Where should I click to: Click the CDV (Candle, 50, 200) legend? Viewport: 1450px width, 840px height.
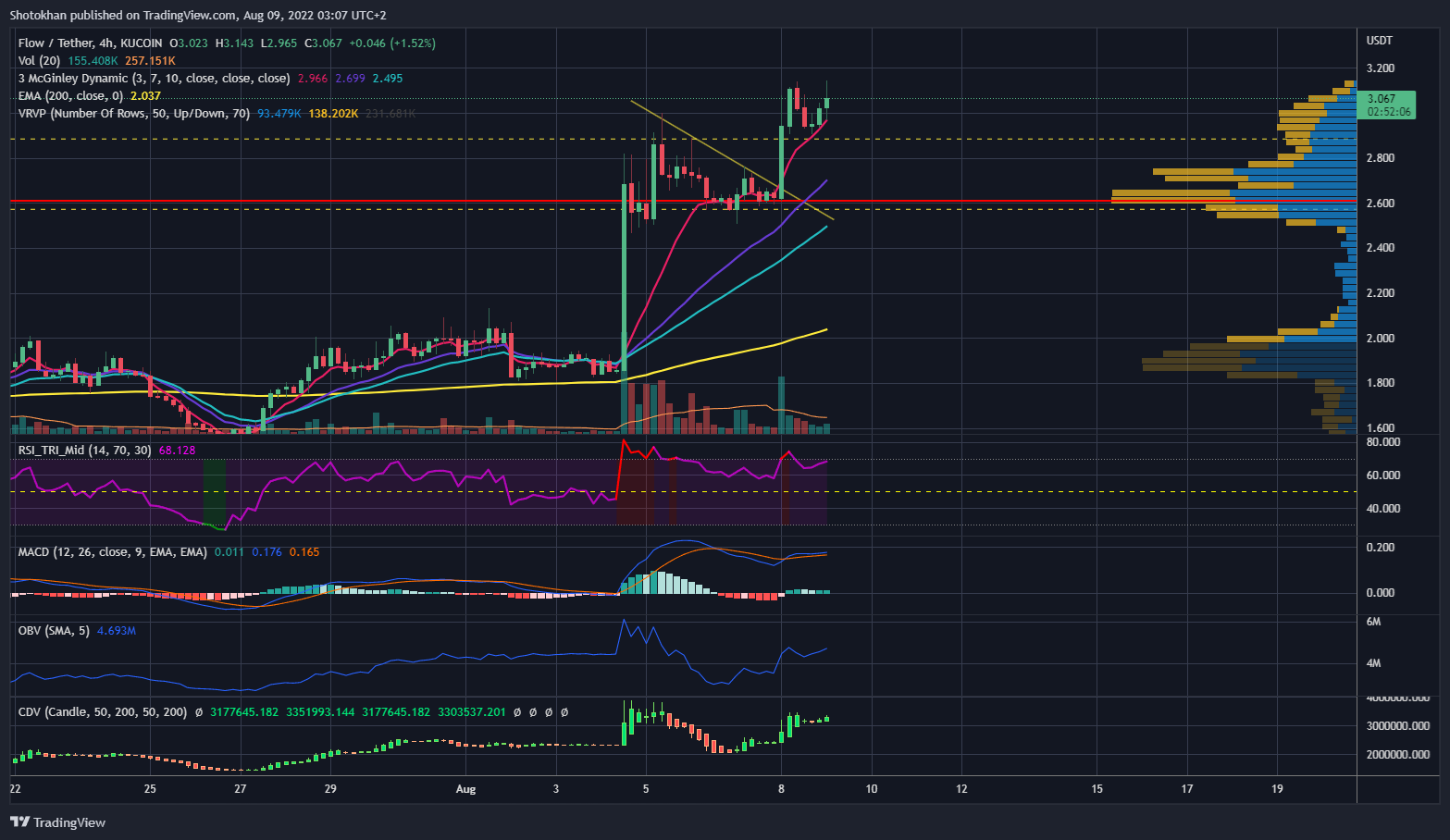pos(103,712)
